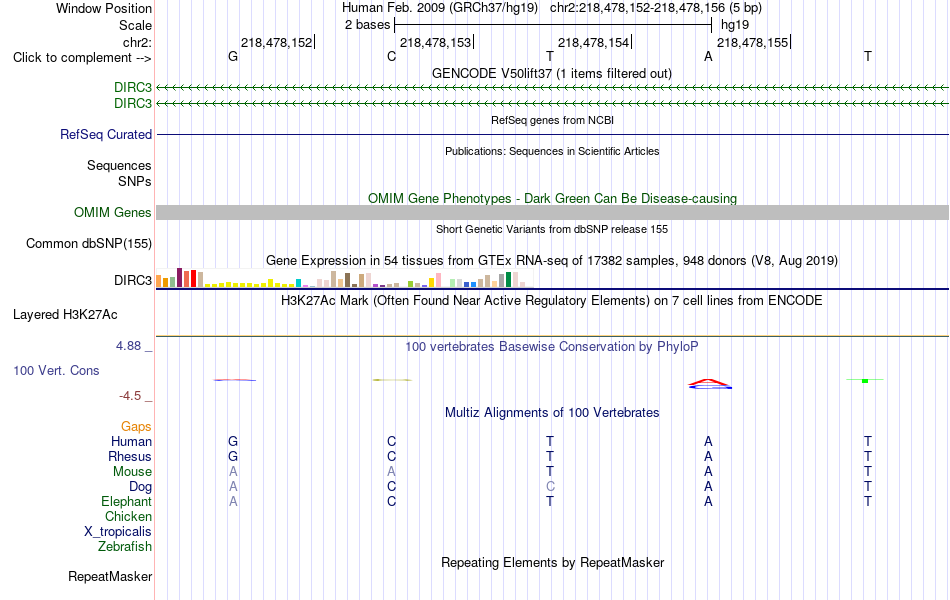
Task: Click the cyan bar in GTEx chart
Action: pos(298,283)
